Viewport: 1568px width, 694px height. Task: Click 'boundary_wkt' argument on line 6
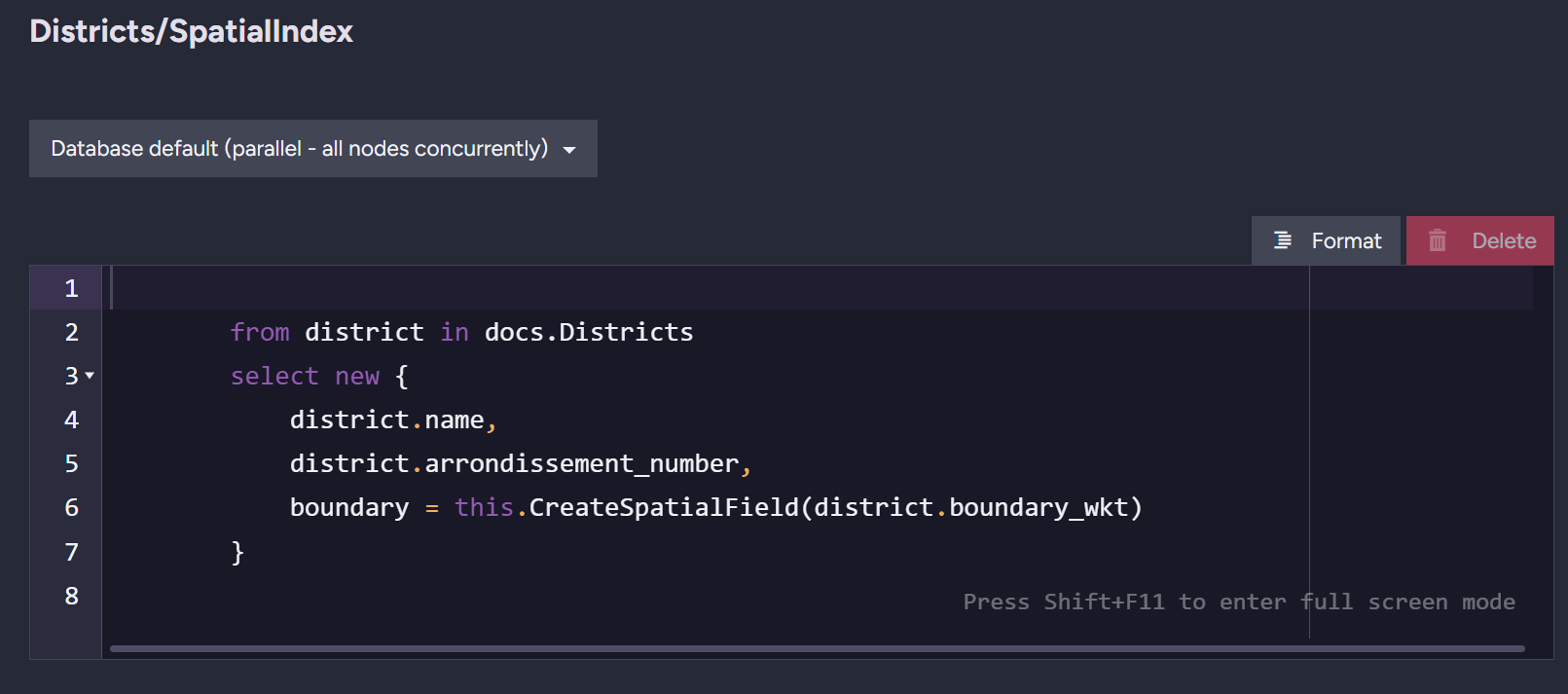(1038, 508)
